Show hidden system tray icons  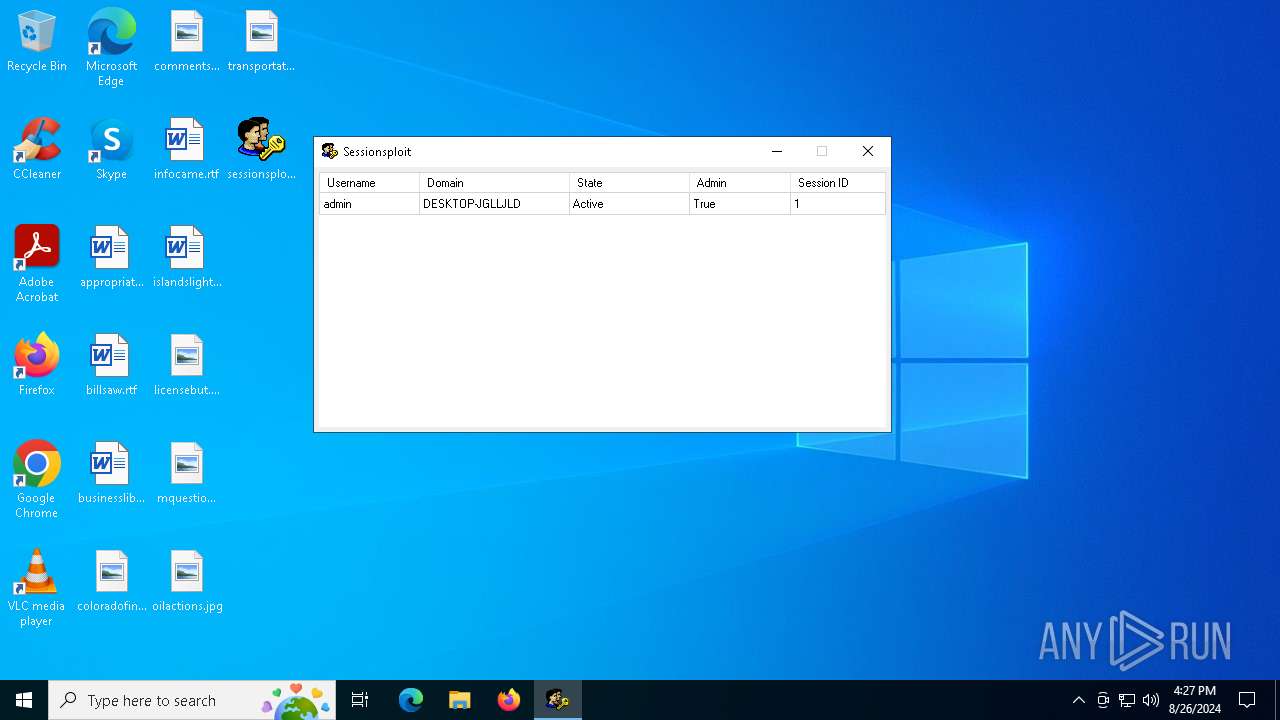point(1078,700)
